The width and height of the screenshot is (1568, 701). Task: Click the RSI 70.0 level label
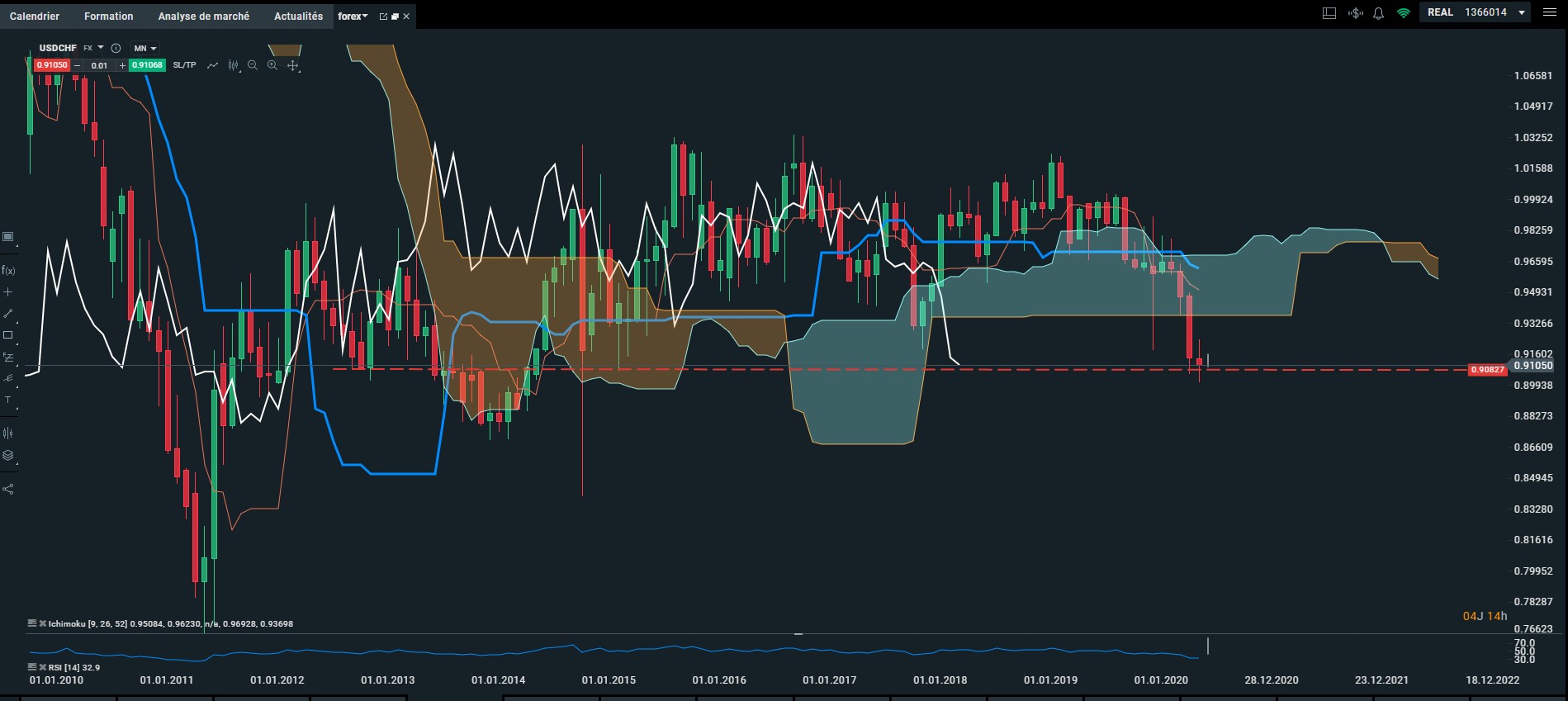pyautogui.click(x=1525, y=643)
